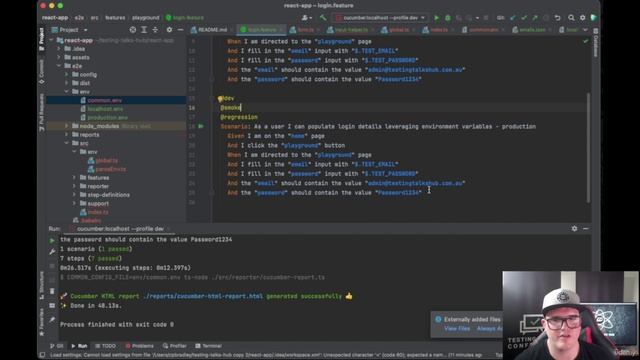This screenshot has width=640, height=360.
Task: Toggle the Pull Requests side tab
Action: [x=42, y=112]
